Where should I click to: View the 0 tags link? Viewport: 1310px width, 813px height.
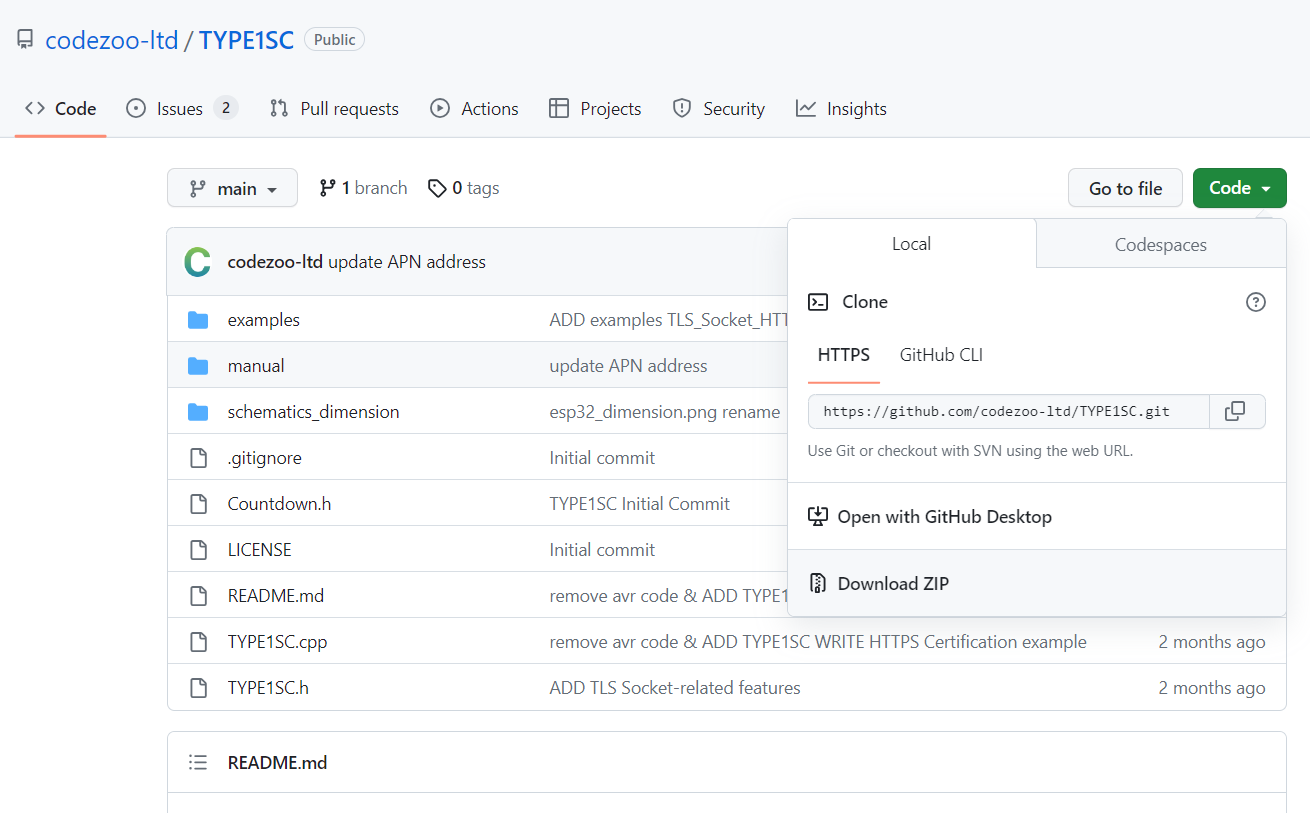[463, 188]
